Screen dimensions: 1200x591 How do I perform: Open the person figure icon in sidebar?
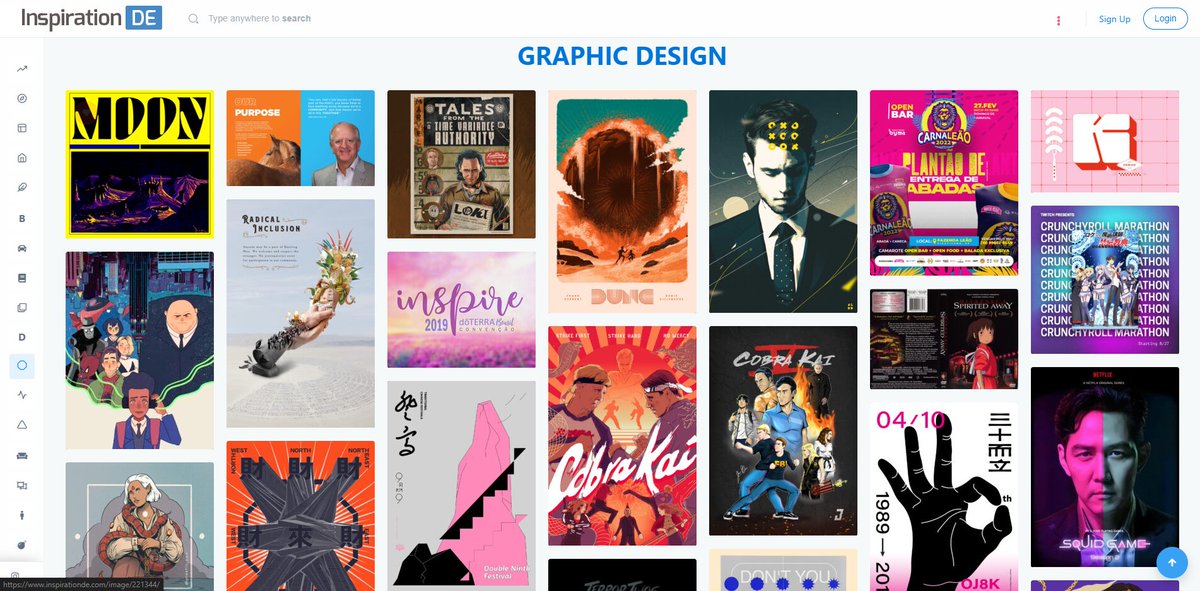(x=22, y=514)
